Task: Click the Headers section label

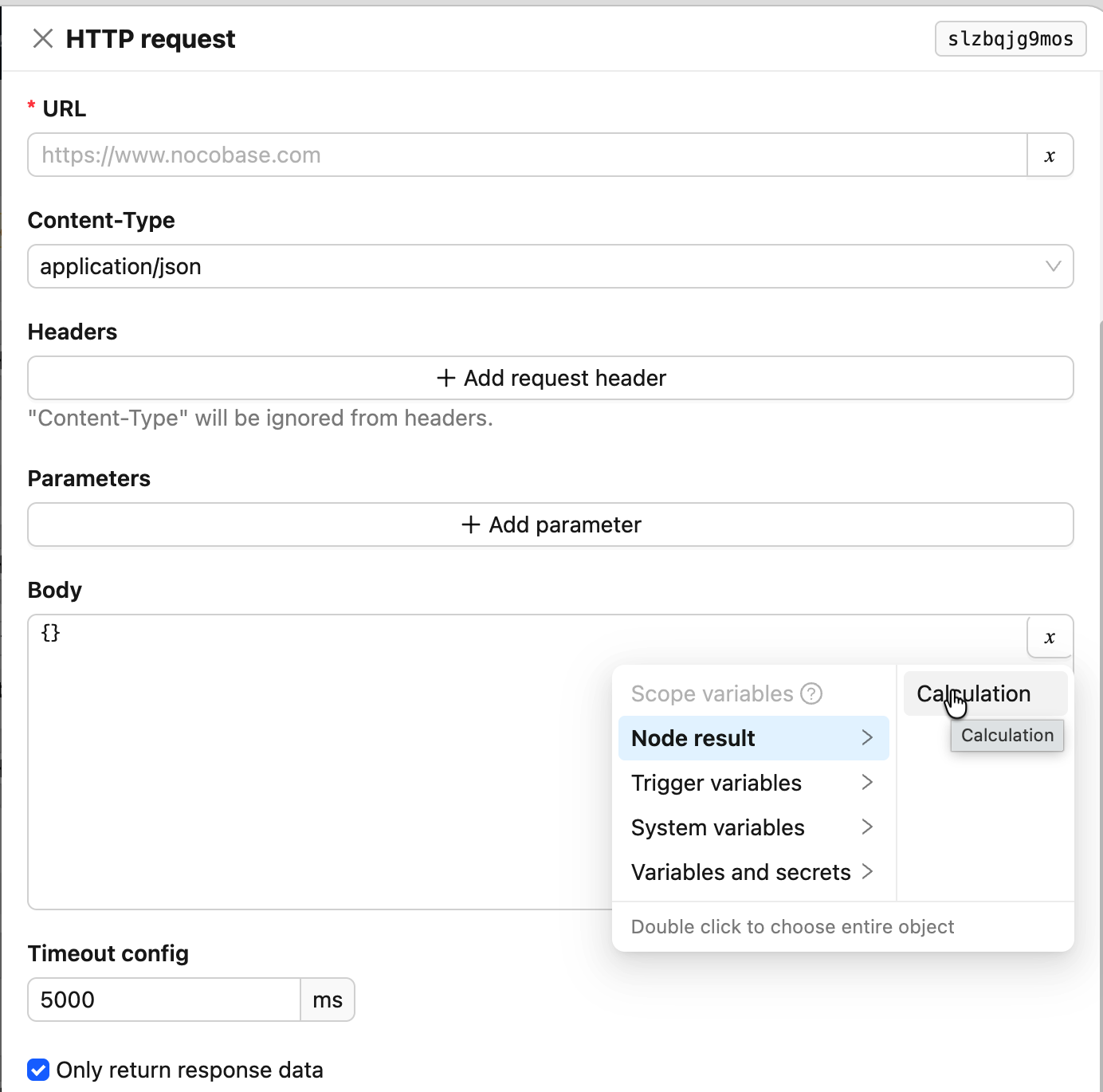Action: click(x=73, y=332)
